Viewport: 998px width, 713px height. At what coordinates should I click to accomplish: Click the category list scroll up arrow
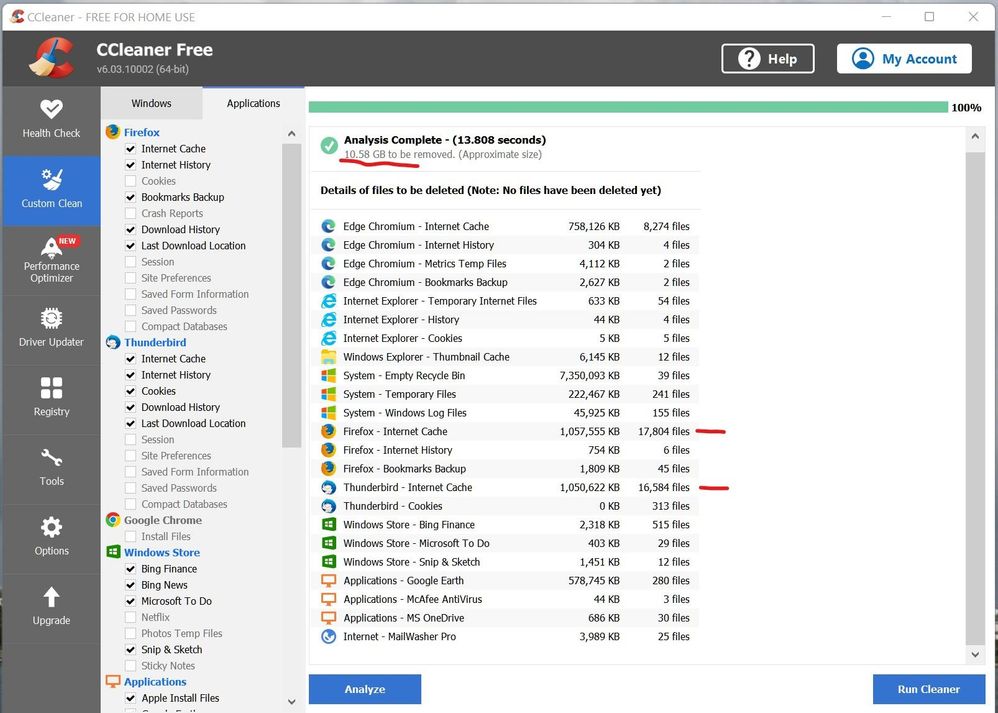(292, 134)
